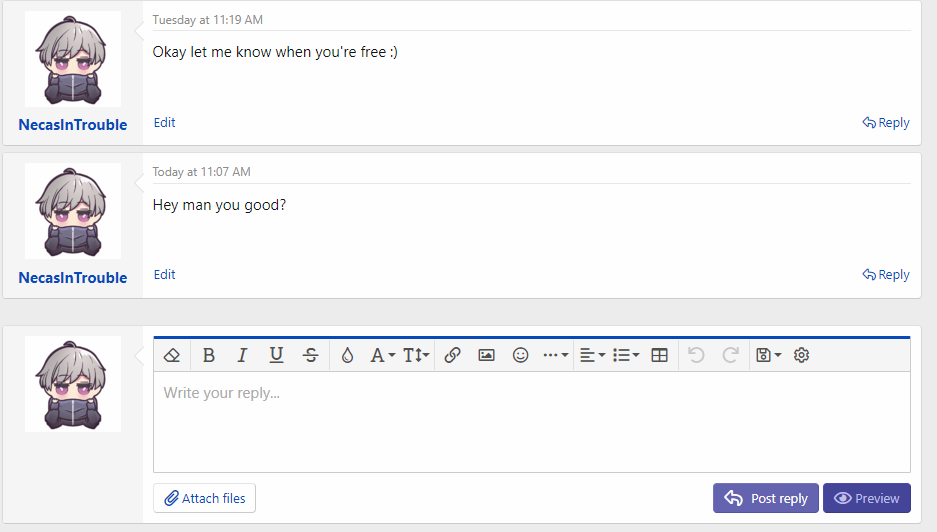Viewport: 937px width, 532px height.
Task: Click Edit on the "Hey man you good?" post
Action: tap(165, 274)
